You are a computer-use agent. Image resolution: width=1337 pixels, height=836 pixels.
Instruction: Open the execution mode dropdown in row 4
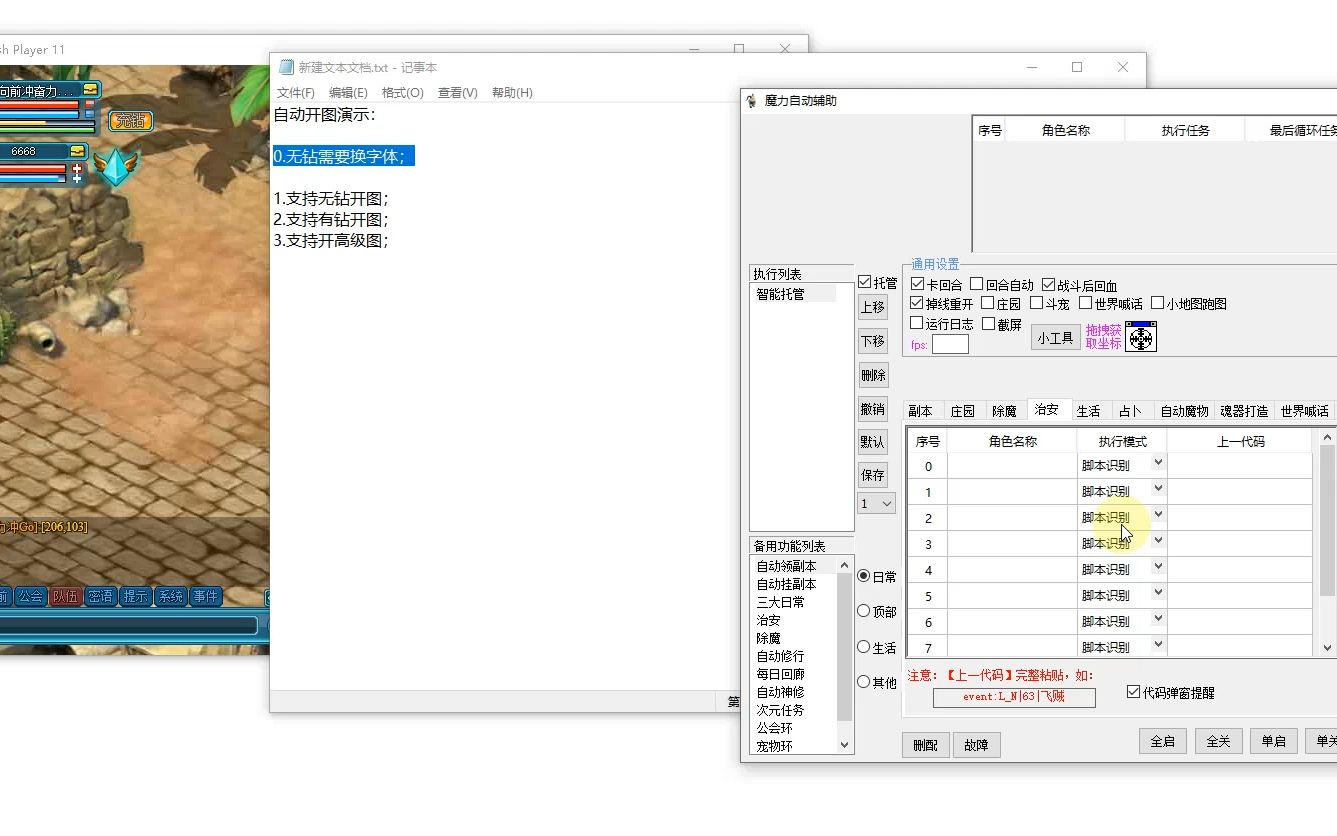1158,567
